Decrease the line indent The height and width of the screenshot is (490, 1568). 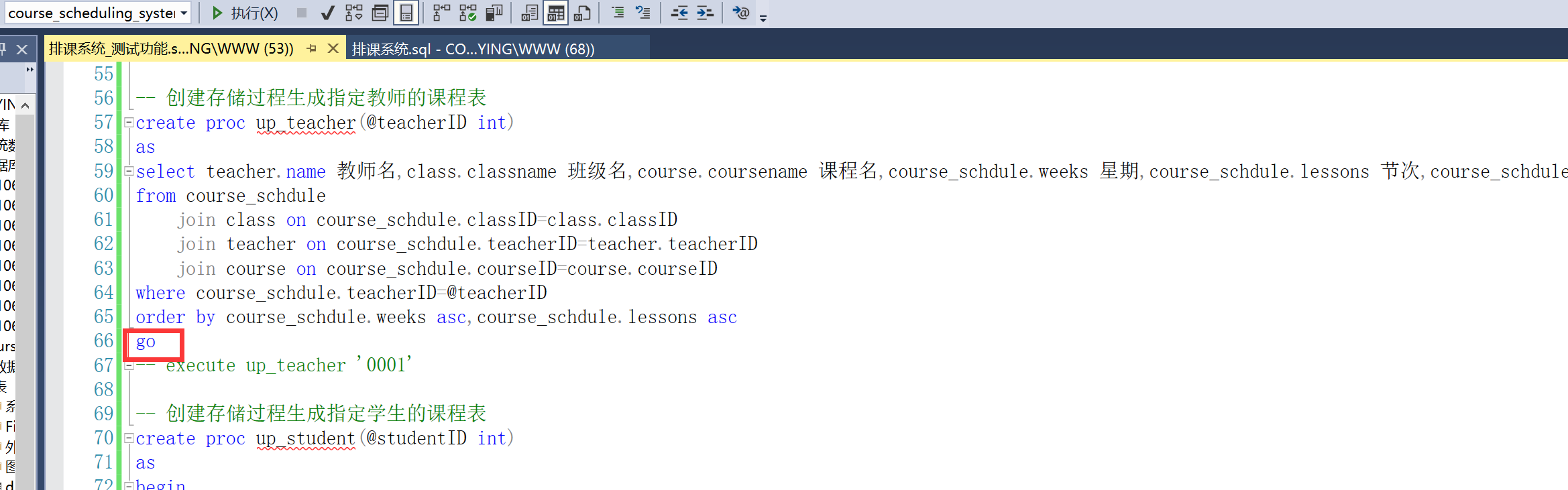679,13
